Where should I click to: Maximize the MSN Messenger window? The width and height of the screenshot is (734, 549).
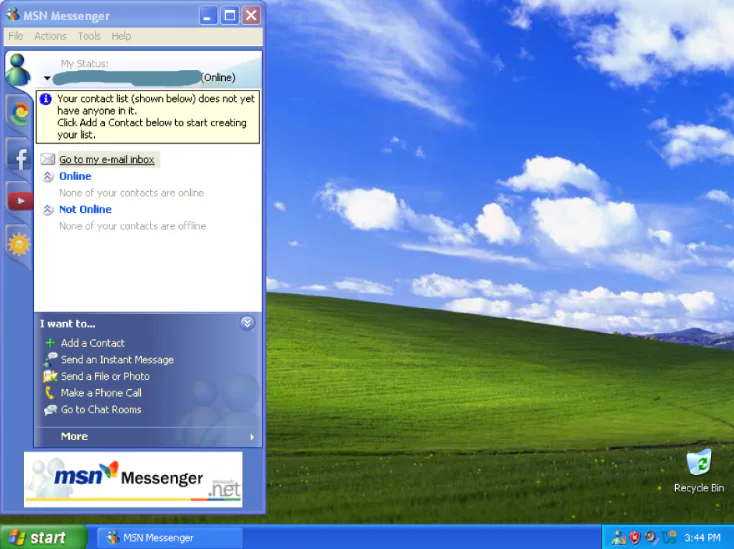coord(229,15)
